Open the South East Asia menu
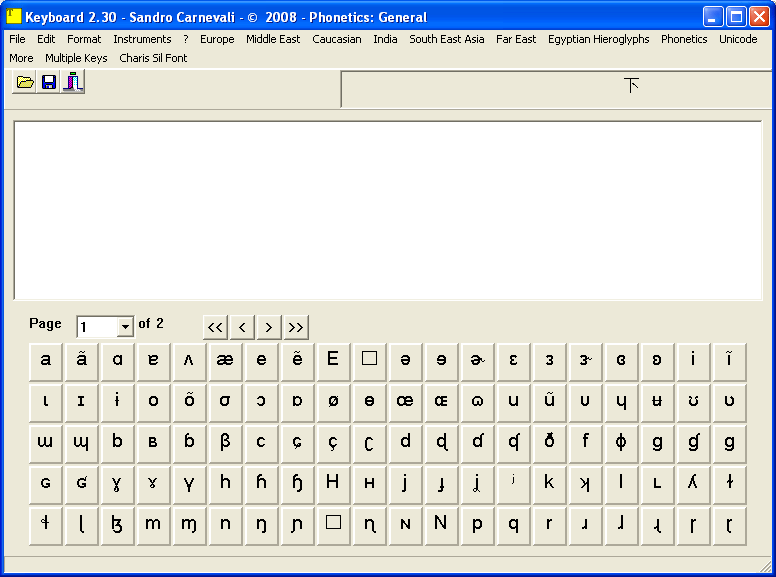Viewport: 776px width, 577px height. click(x=446, y=39)
